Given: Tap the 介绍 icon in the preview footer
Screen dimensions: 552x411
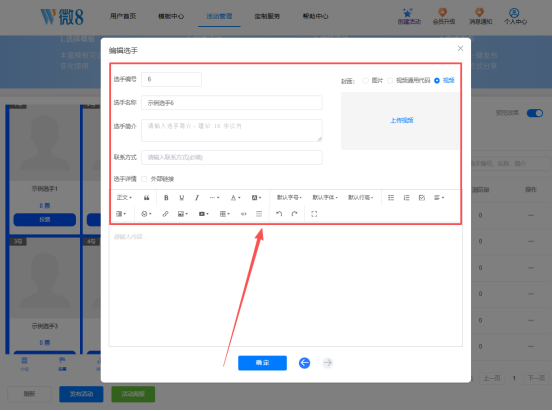Looking at the screenshot, I should tap(24, 364).
